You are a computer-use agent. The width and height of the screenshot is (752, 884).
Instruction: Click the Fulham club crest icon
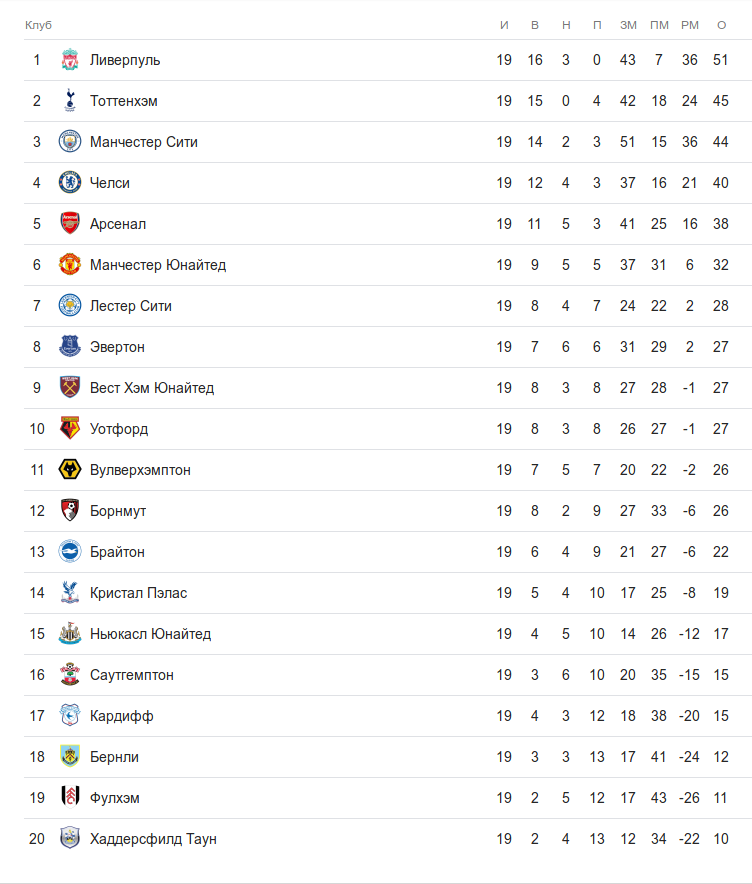[69, 798]
